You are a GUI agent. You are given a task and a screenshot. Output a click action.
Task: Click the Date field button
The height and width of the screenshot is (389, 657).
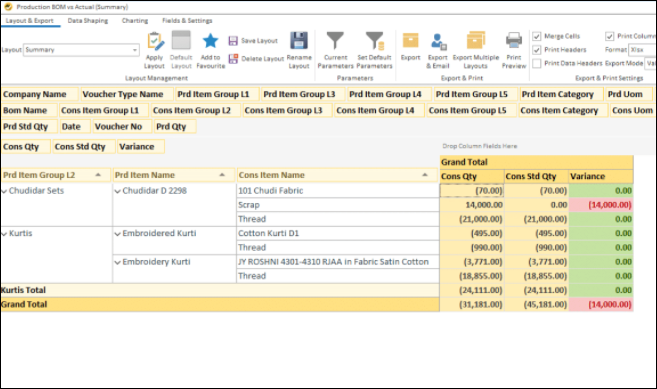point(75,127)
